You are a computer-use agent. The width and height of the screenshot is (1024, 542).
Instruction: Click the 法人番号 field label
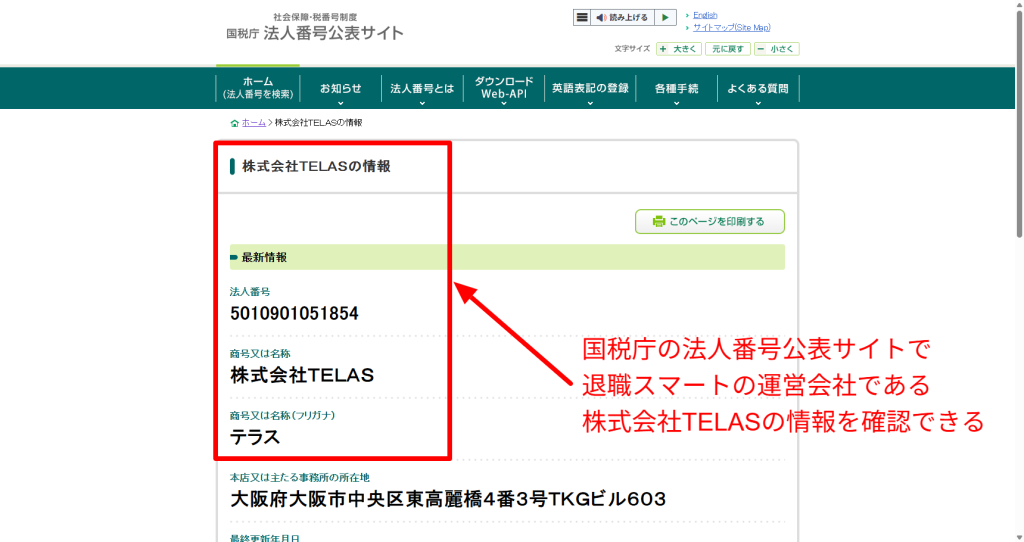click(x=250, y=292)
